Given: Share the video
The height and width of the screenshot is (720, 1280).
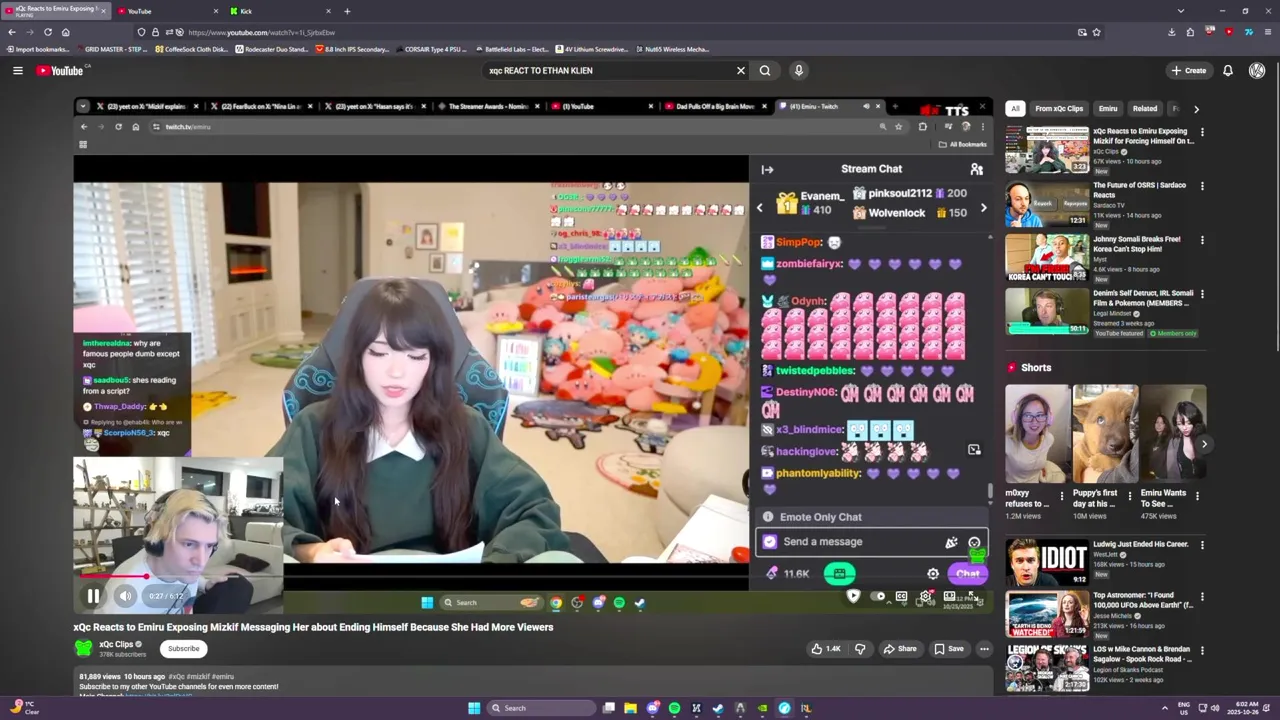Looking at the screenshot, I should pos(900,649).
